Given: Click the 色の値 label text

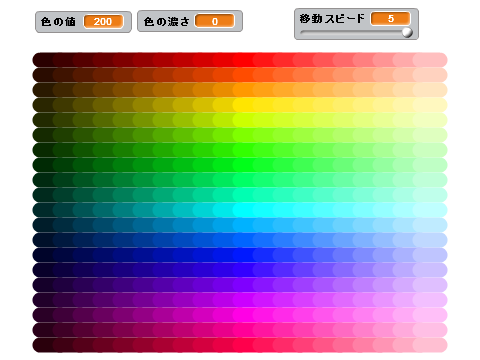Looking at the screenshot, I should pyautogui.click(x=58, y=22).
